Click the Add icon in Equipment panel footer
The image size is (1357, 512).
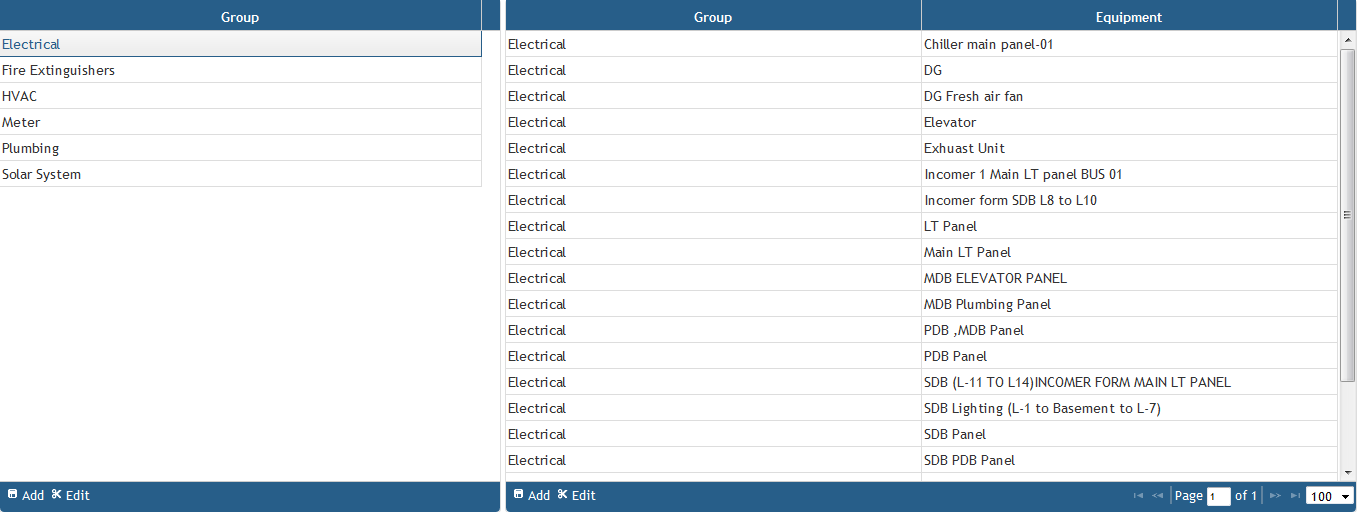[x=518, y=494]
